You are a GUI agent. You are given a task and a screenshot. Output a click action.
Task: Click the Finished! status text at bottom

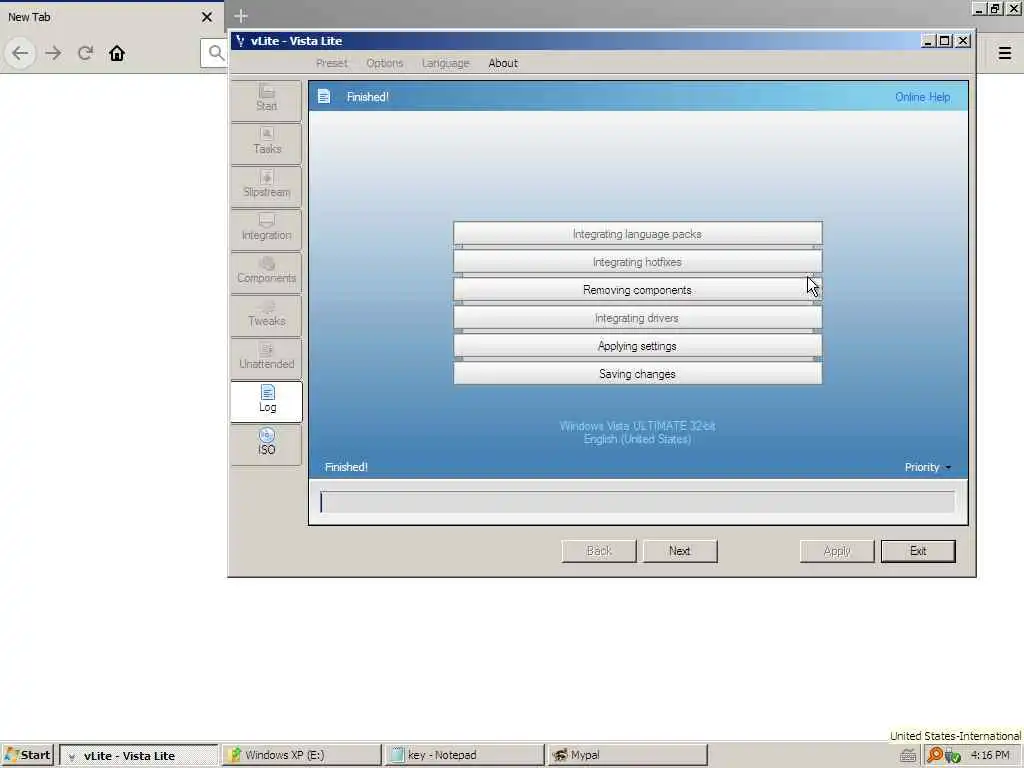click(346, 467)
